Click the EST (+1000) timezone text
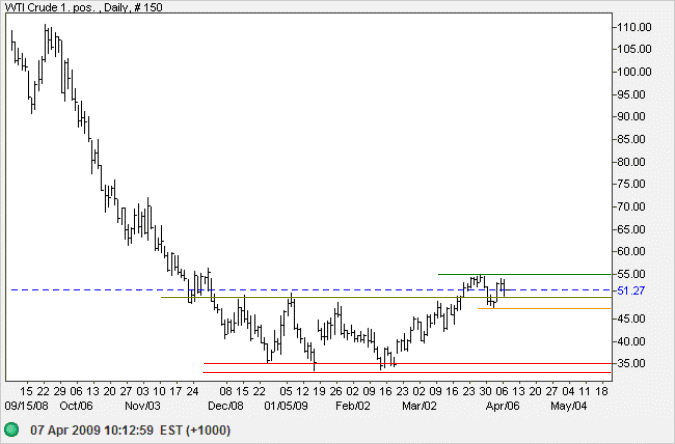The height and width of the screenshot is (444, 675). coord(195,430)
